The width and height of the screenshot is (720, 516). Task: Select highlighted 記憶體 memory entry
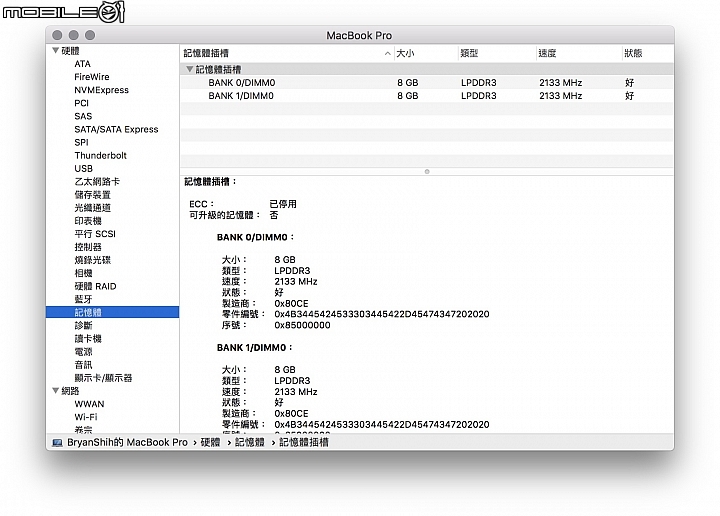pyautogui.click(x=112, y=312)
